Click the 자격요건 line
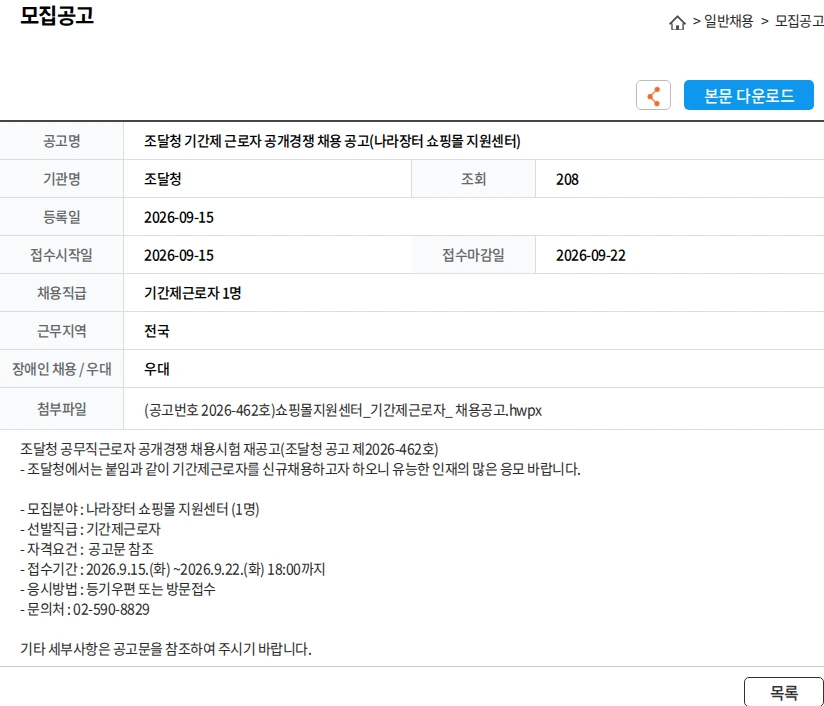Image resolution: width=824 pixels, height=706 pixels. (87, 549)
